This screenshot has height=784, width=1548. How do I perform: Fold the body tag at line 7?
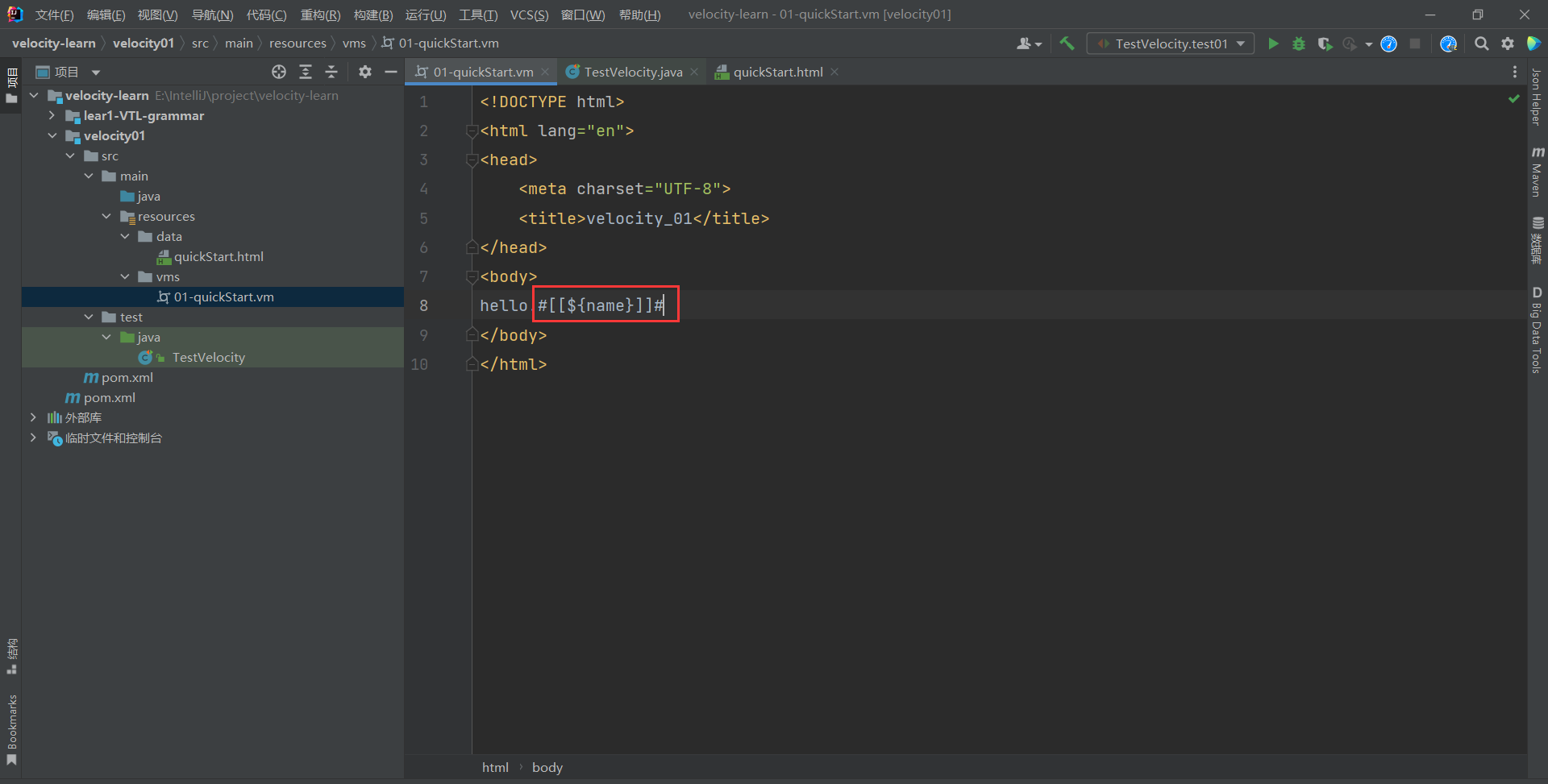point(472,276)
